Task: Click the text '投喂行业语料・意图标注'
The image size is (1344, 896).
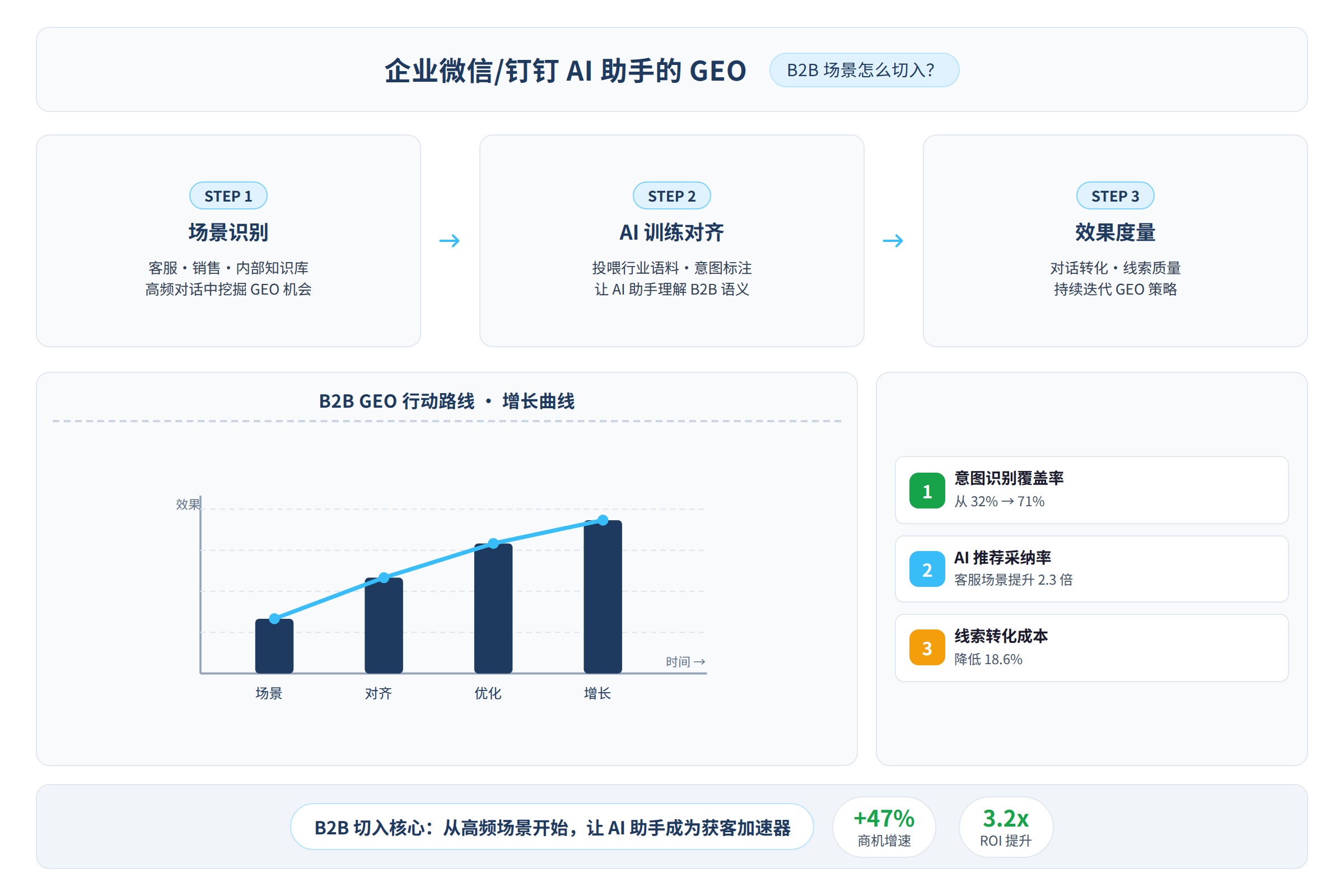Action: pos(672,268)
